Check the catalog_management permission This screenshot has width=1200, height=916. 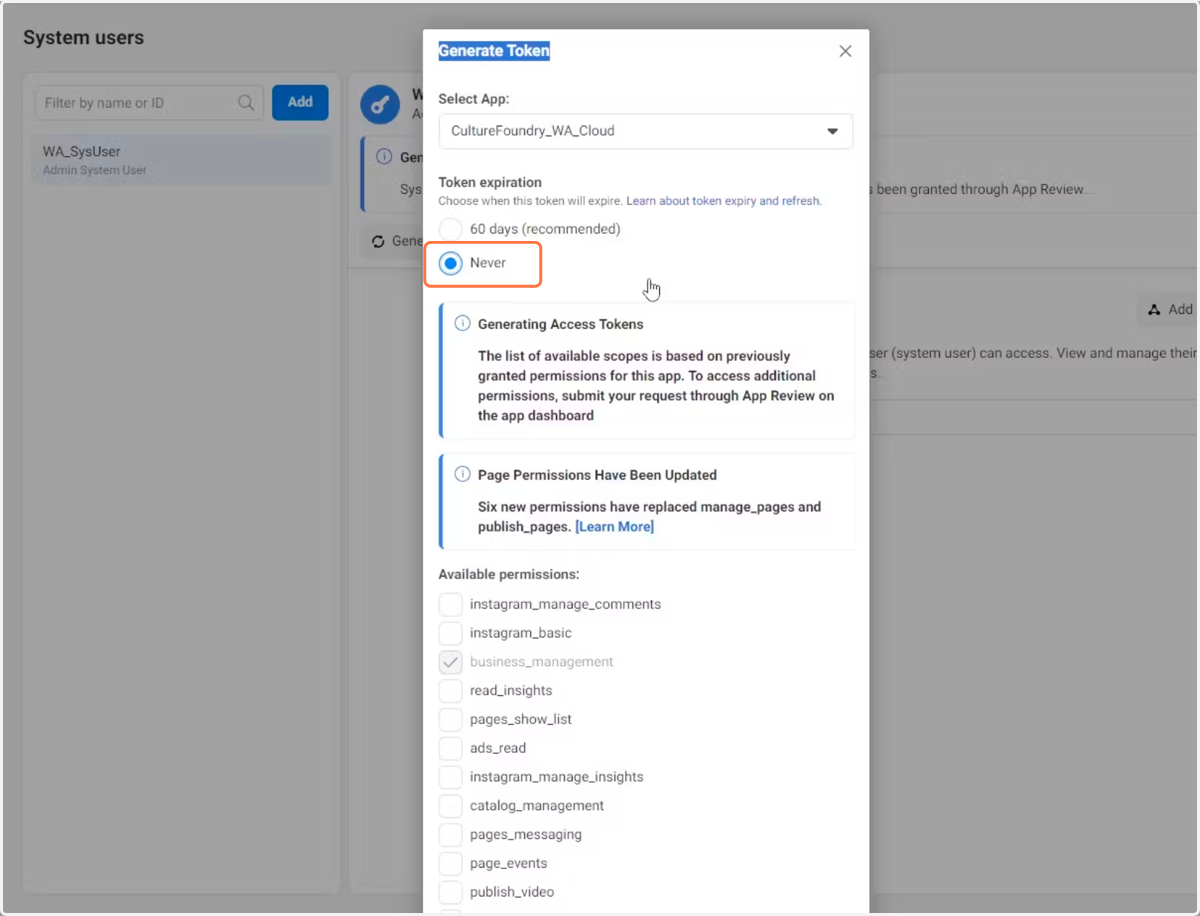pos(451,805)
